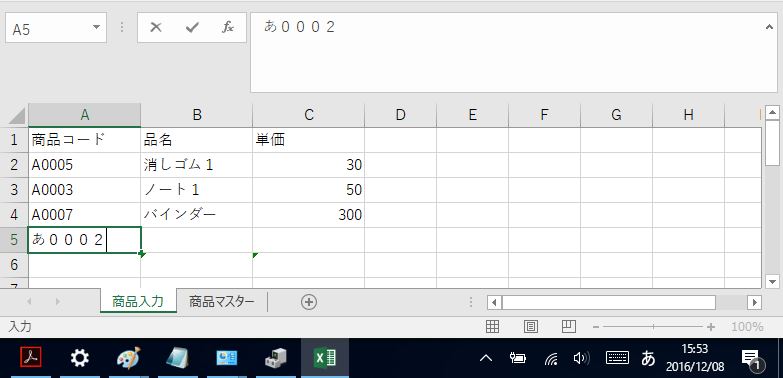Click cell containing バインダー
Screen dimensions: 783x378
(197, 215)
